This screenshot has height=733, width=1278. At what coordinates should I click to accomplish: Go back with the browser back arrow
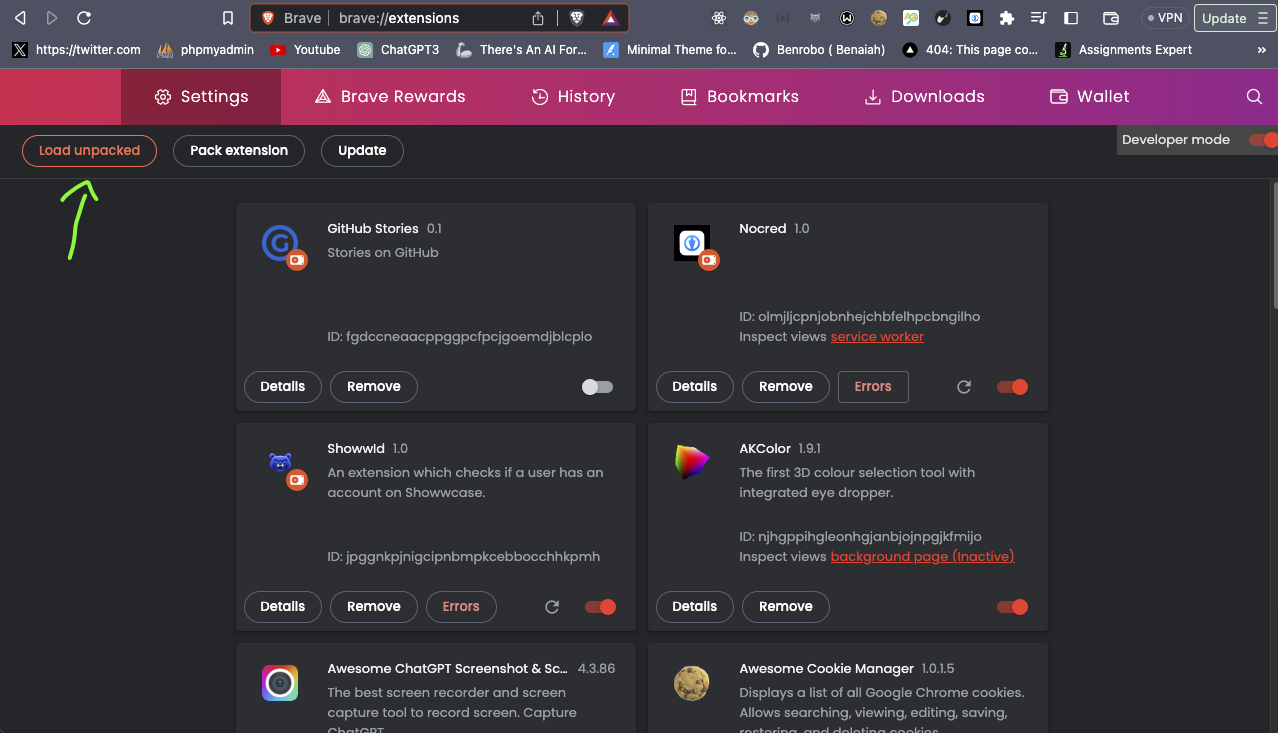tap(20, 18)
